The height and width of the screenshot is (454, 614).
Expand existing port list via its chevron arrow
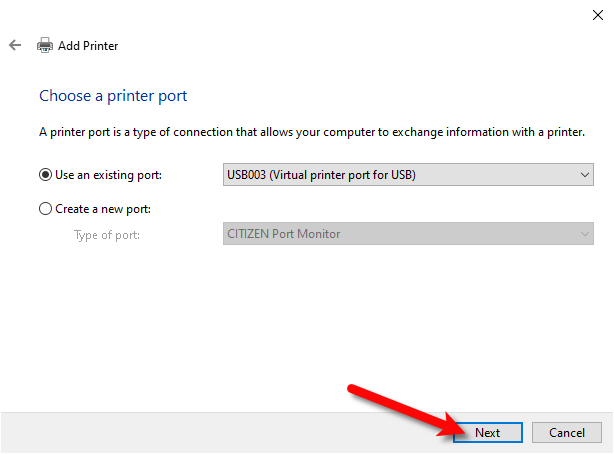585,175
